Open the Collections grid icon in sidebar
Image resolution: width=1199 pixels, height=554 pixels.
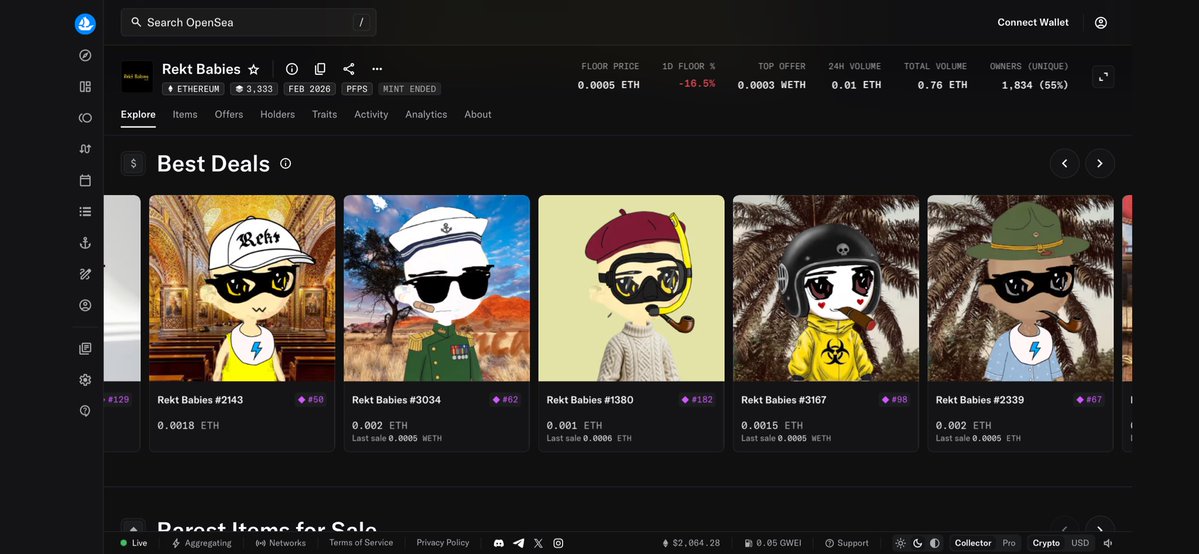(85, 86)
